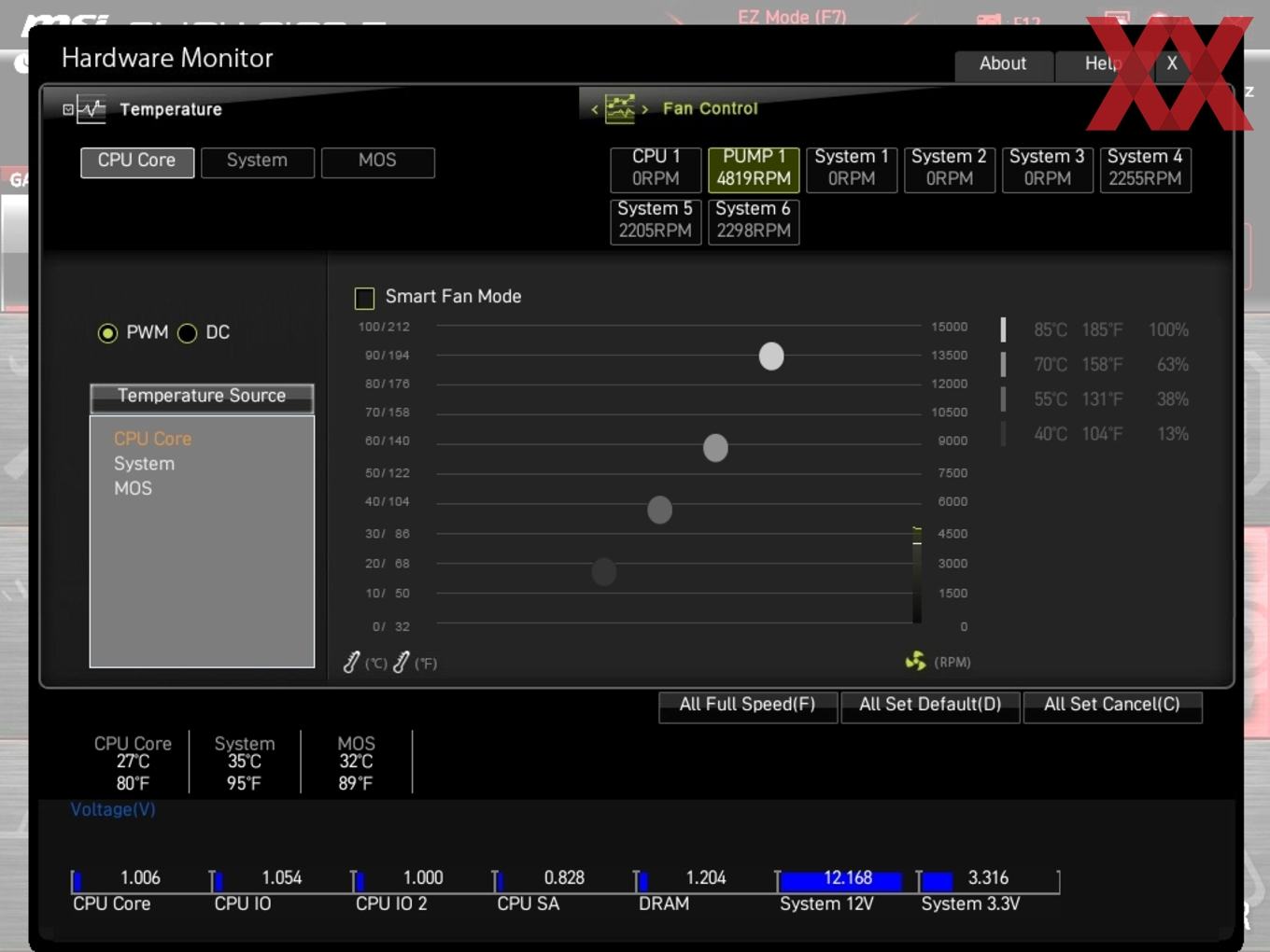
Task: Select the PWM radio button
Action: (107, 333)
